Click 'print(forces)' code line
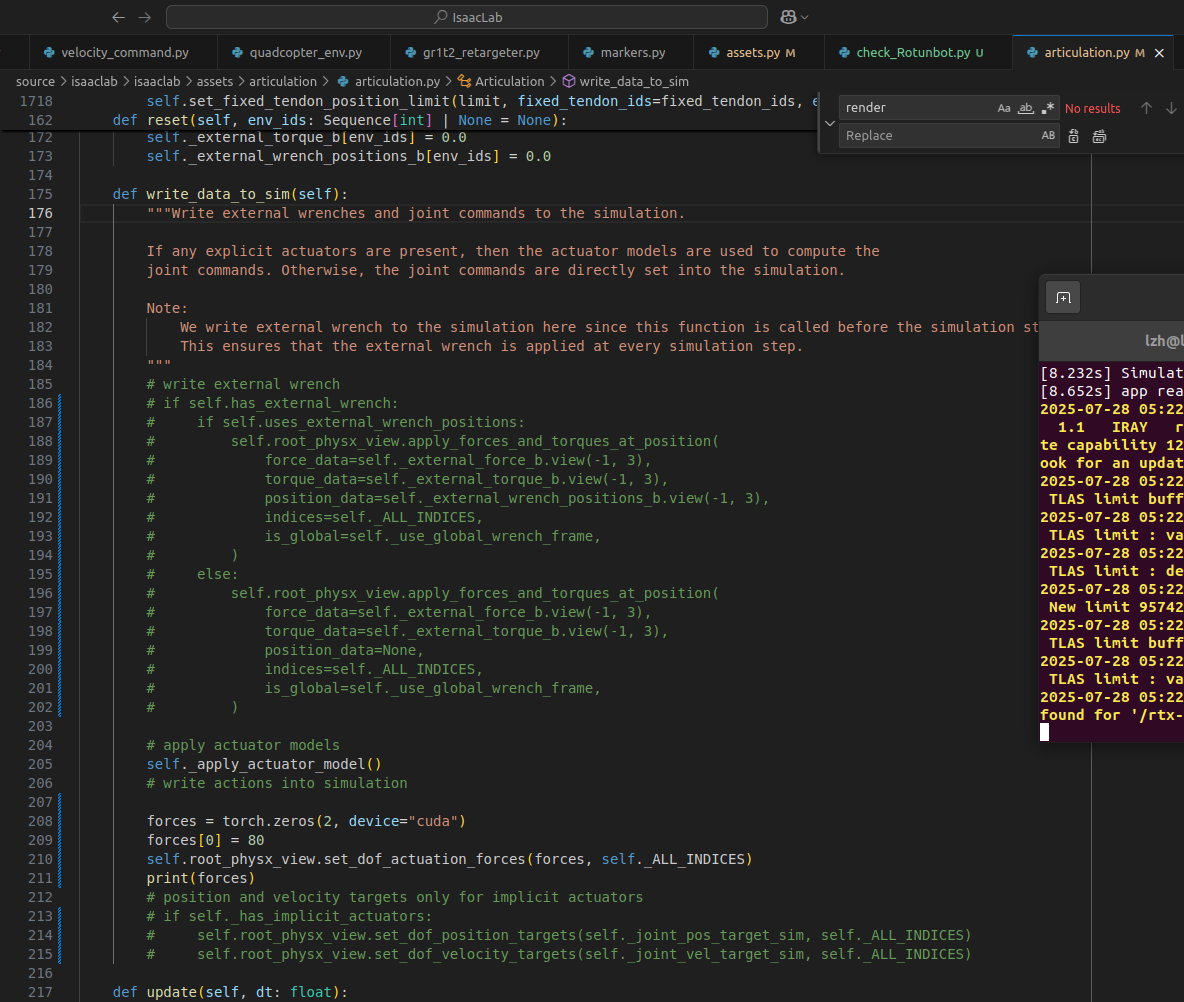Viewport: 1184px width, 1002px height. click(201, 878)
